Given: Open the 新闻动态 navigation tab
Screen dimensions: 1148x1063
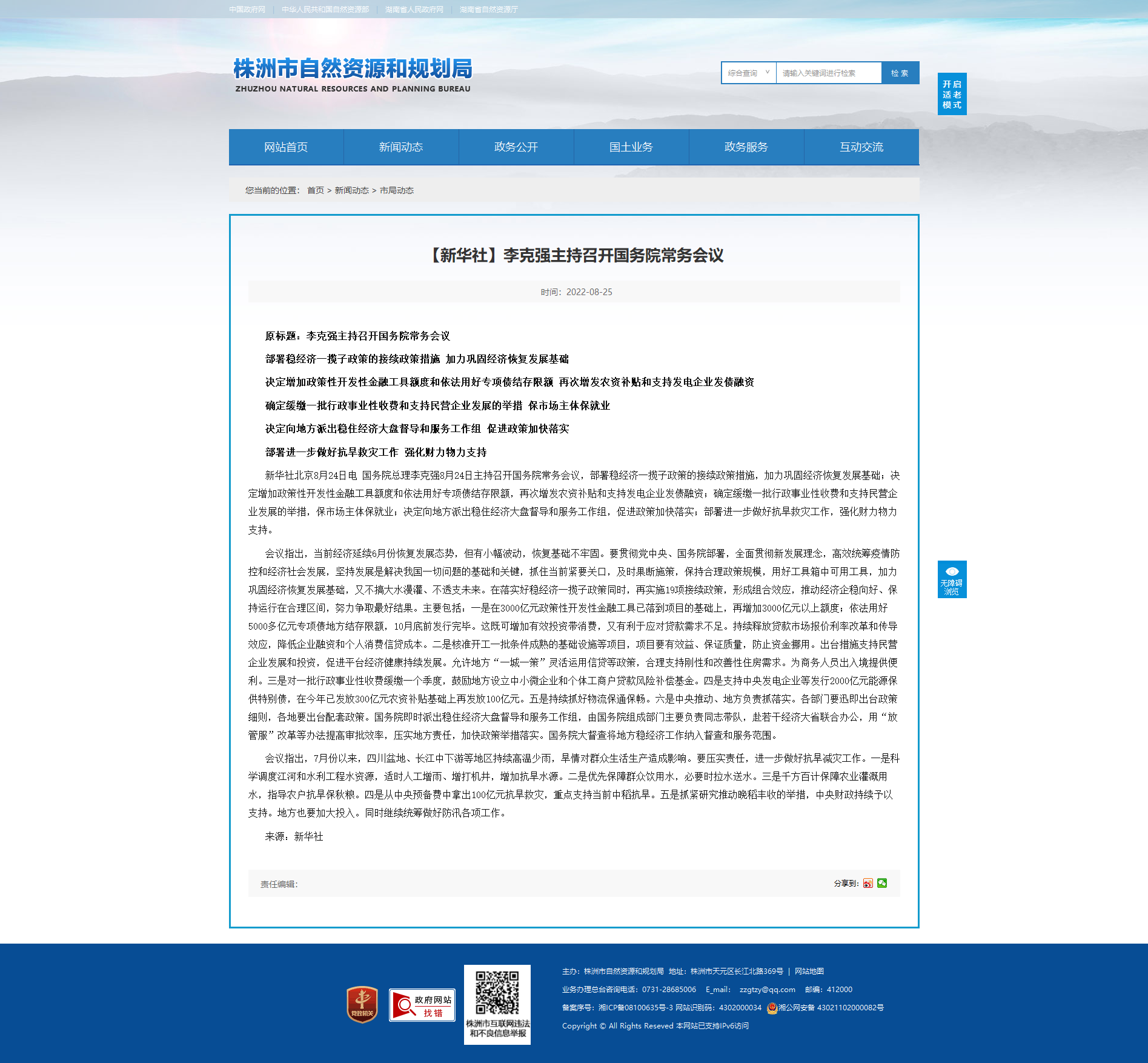Looking at the screenshot, I should click(401, 147).
